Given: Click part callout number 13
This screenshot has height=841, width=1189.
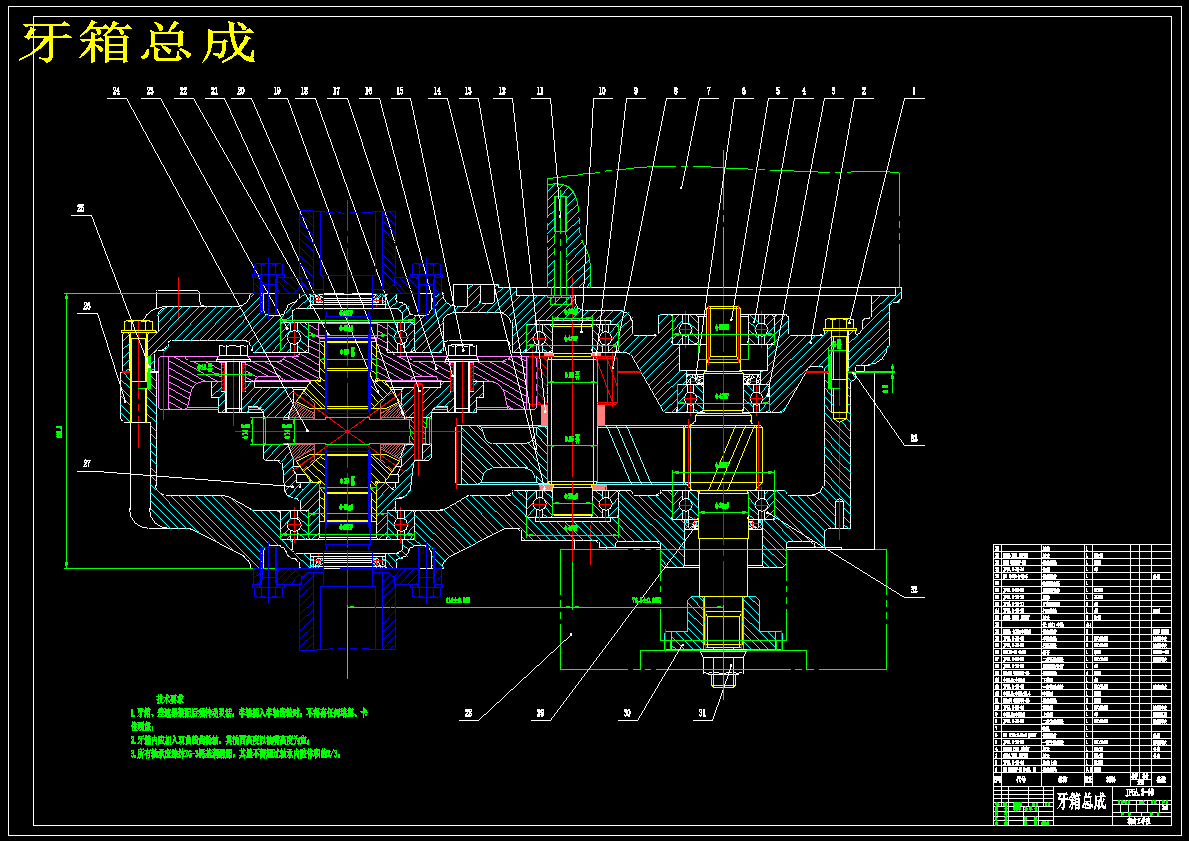Looking at the screenshot, I should (468, 91).
